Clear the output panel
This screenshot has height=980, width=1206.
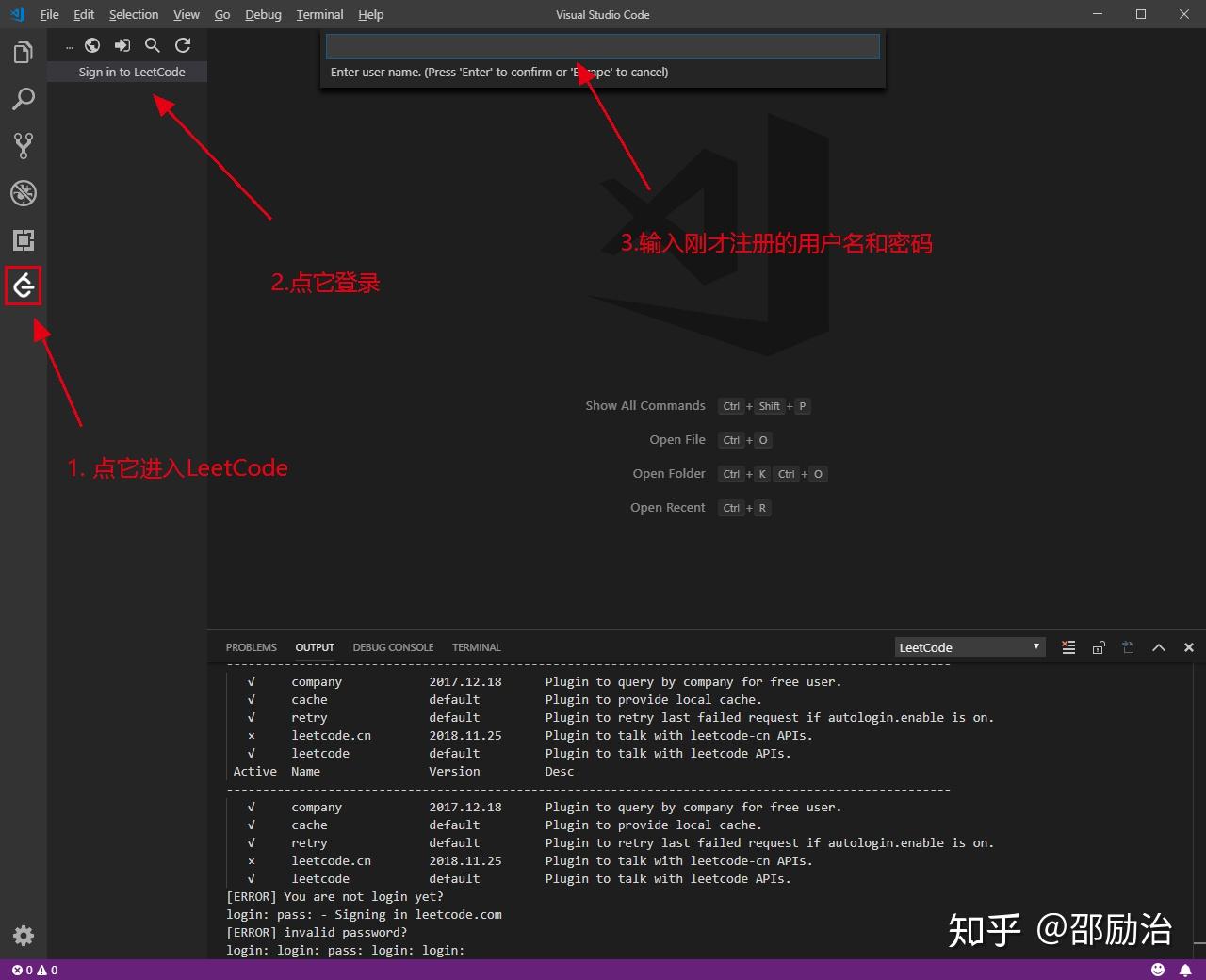(x=1068, y=647)
